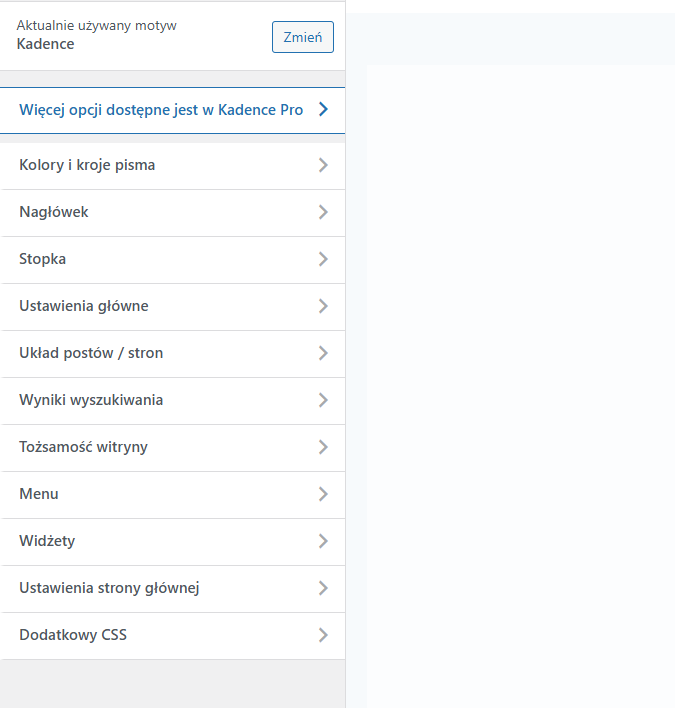Open Tożsamość witryny settings
The height and width of the screenshot is (708, 675).
point(83,447)
